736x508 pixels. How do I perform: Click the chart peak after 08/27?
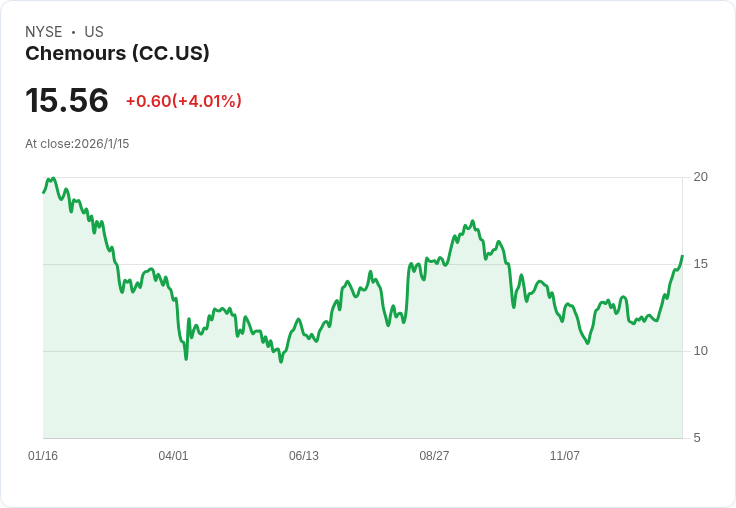click(473, 221)
